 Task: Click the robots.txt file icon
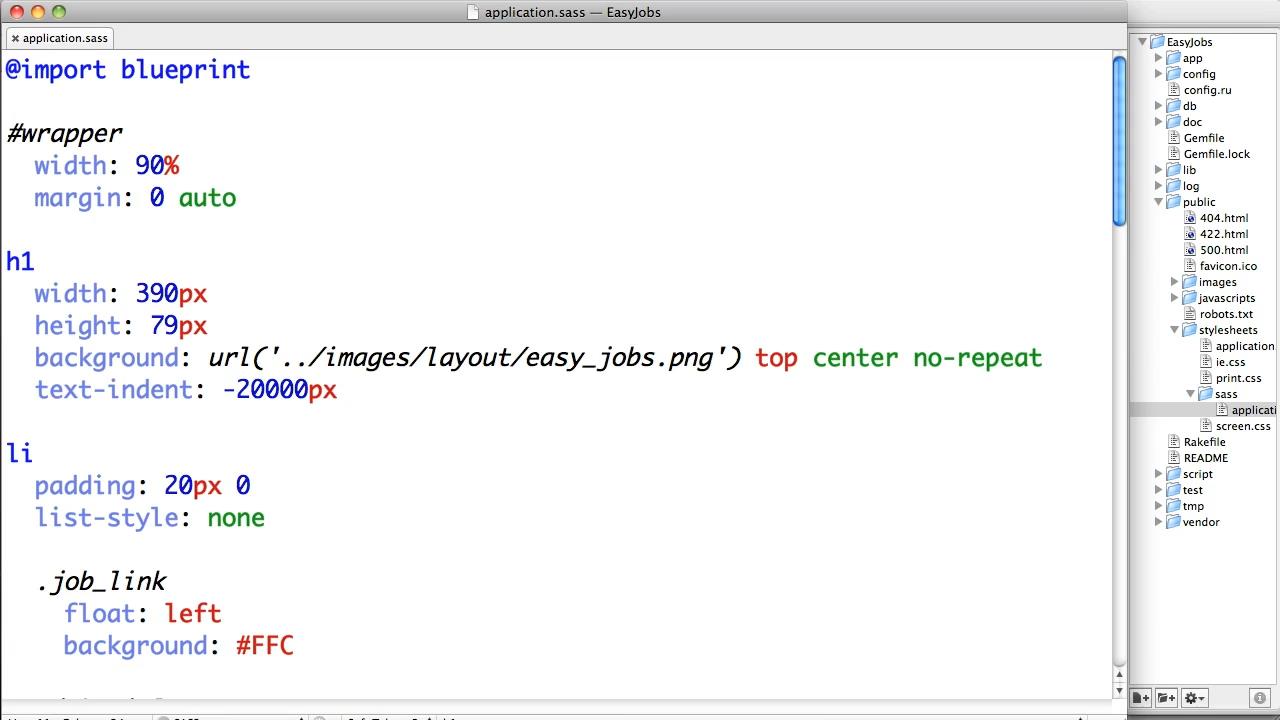point(1190,314)
